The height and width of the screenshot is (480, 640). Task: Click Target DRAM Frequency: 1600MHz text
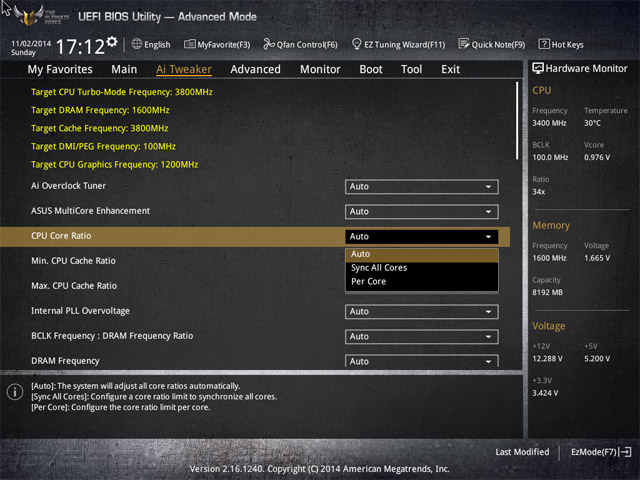100,110
